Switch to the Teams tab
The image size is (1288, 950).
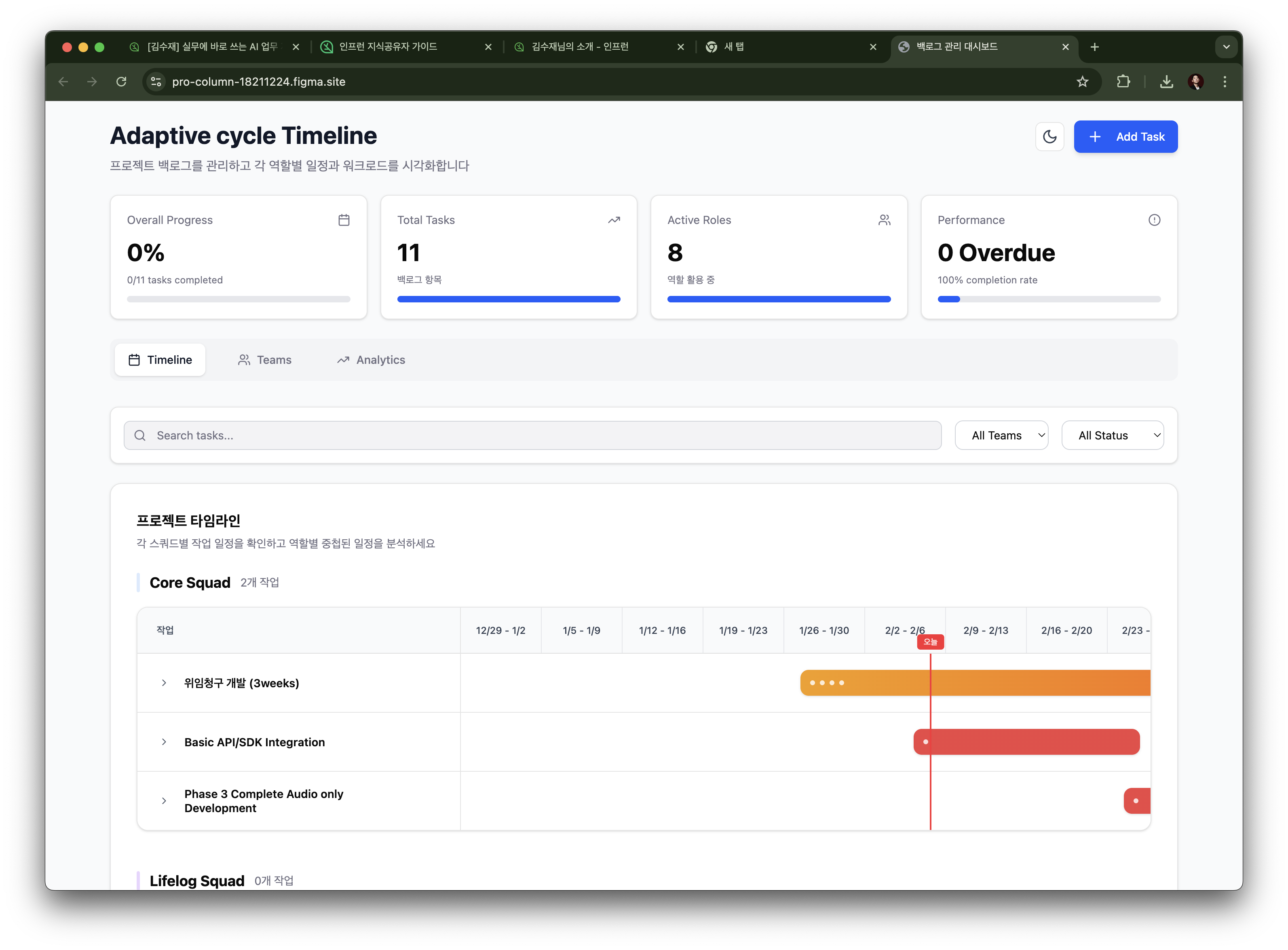[x=264, y=359]
